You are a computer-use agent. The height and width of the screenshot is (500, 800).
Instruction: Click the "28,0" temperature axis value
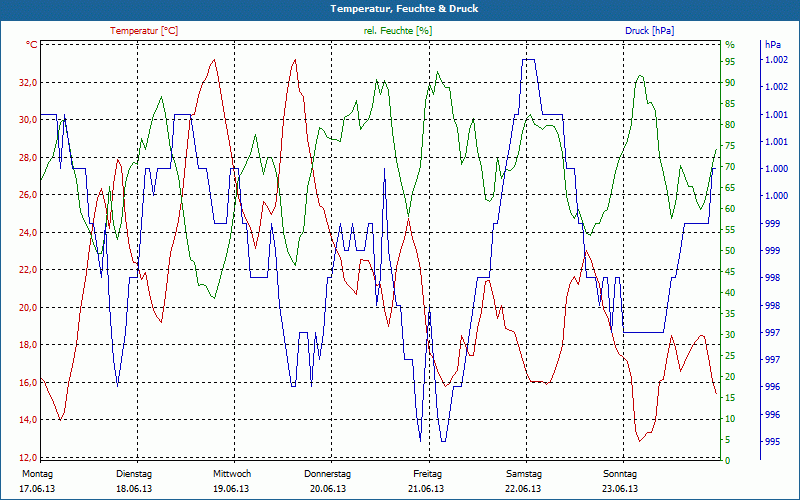(x=28, y=158)
